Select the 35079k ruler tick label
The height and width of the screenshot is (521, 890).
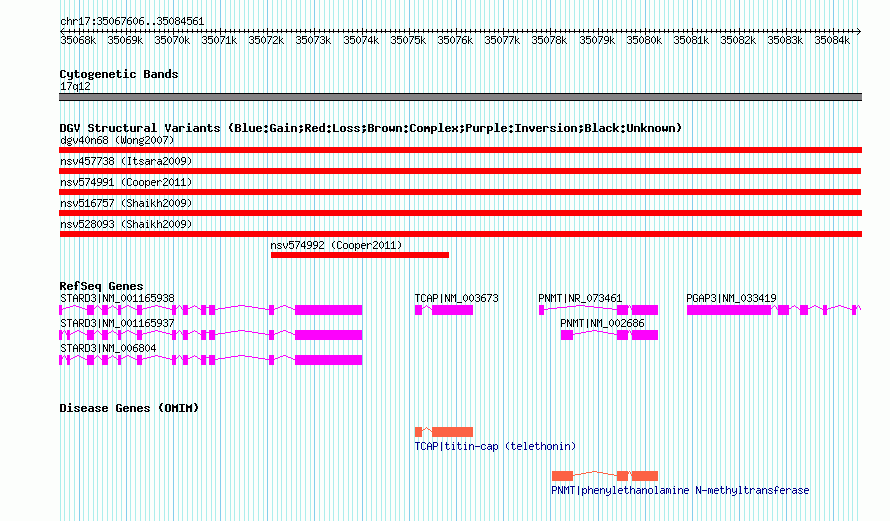(x=597, y=40)
